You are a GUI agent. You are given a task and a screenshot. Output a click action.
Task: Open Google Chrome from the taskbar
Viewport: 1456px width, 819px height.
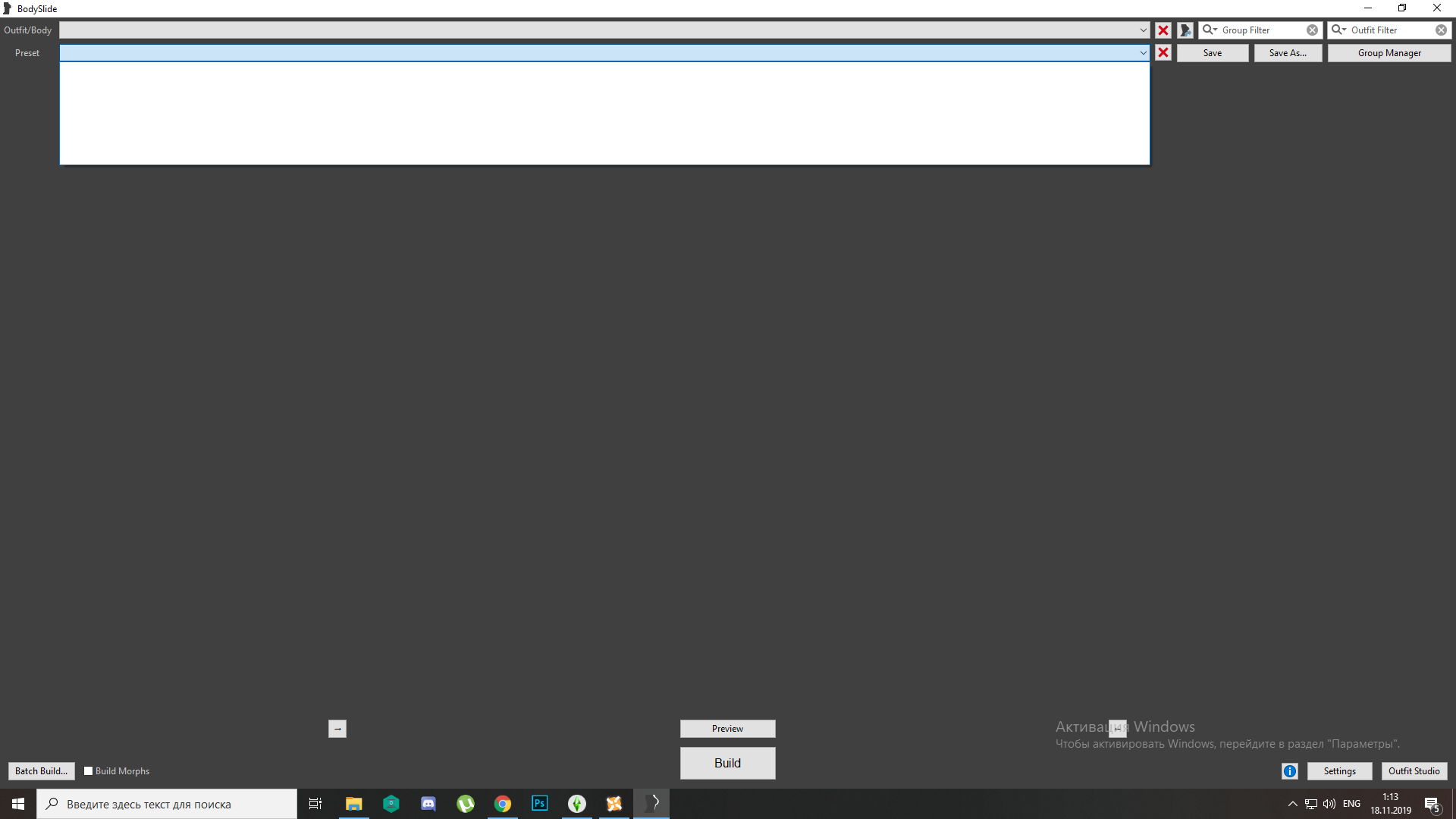(x=503, y=804)
